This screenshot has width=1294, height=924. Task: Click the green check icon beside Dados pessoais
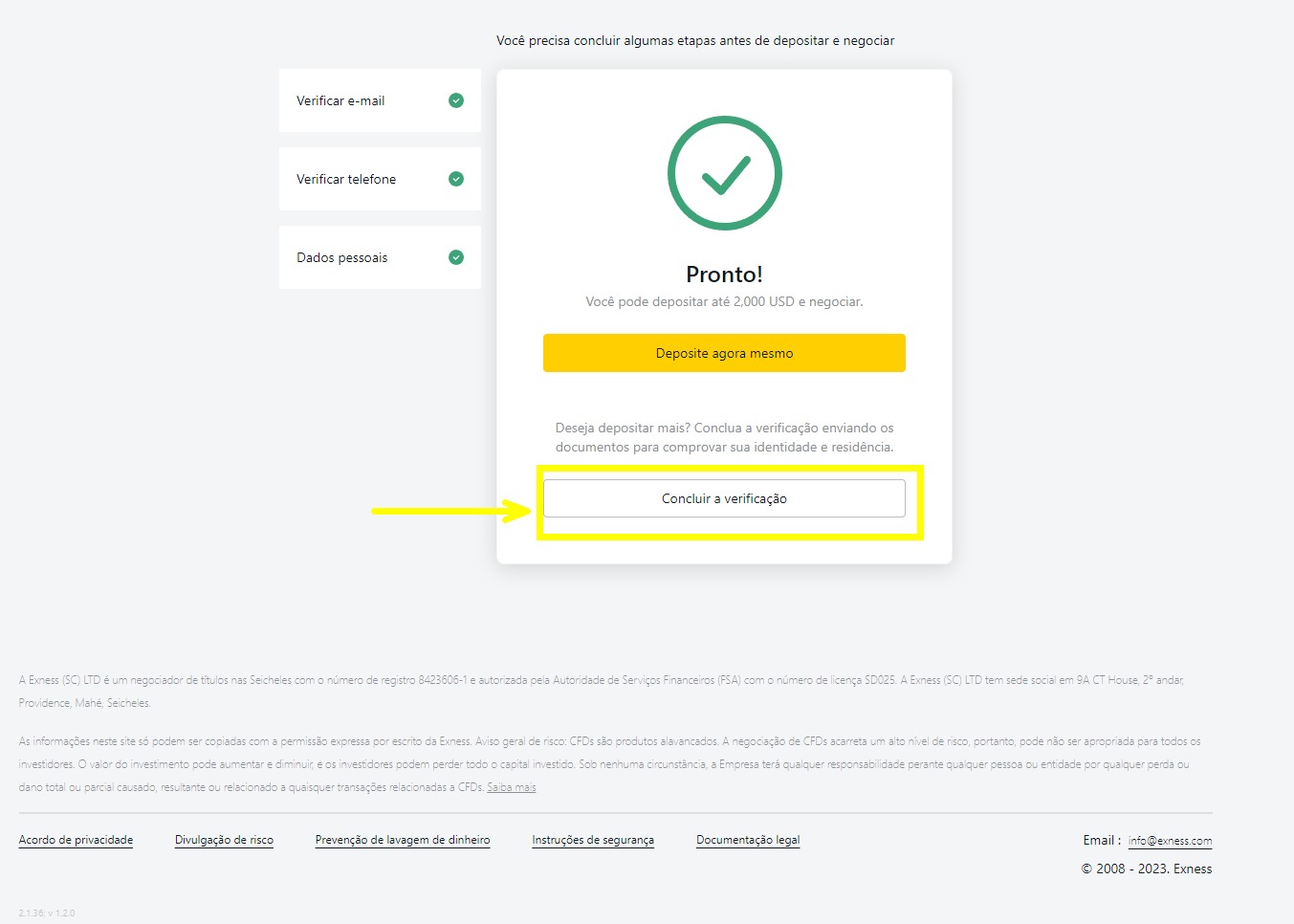(x=456, y=257)
